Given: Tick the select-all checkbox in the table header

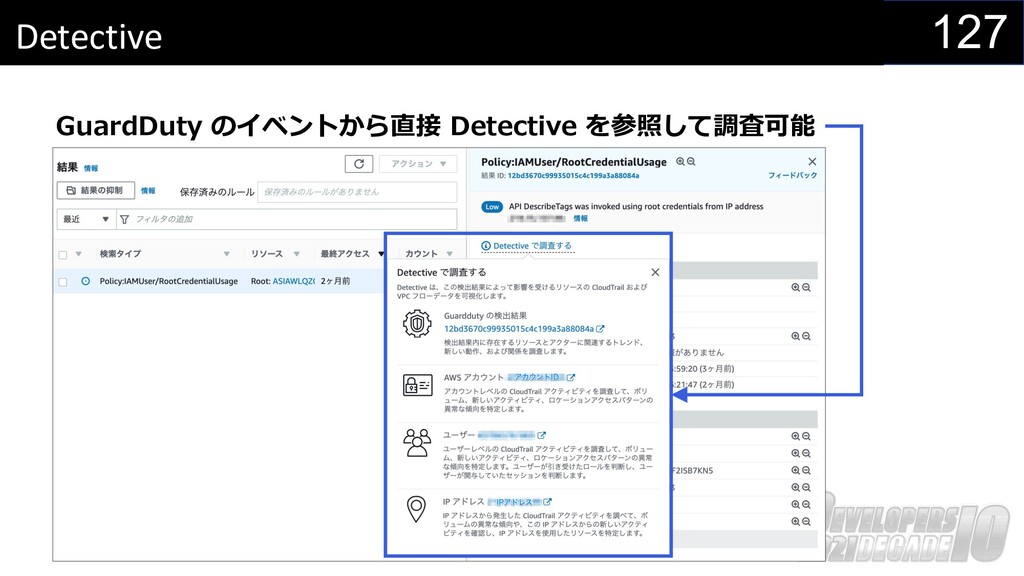Looking at the screenshot, I should click(x=63, y=255).
